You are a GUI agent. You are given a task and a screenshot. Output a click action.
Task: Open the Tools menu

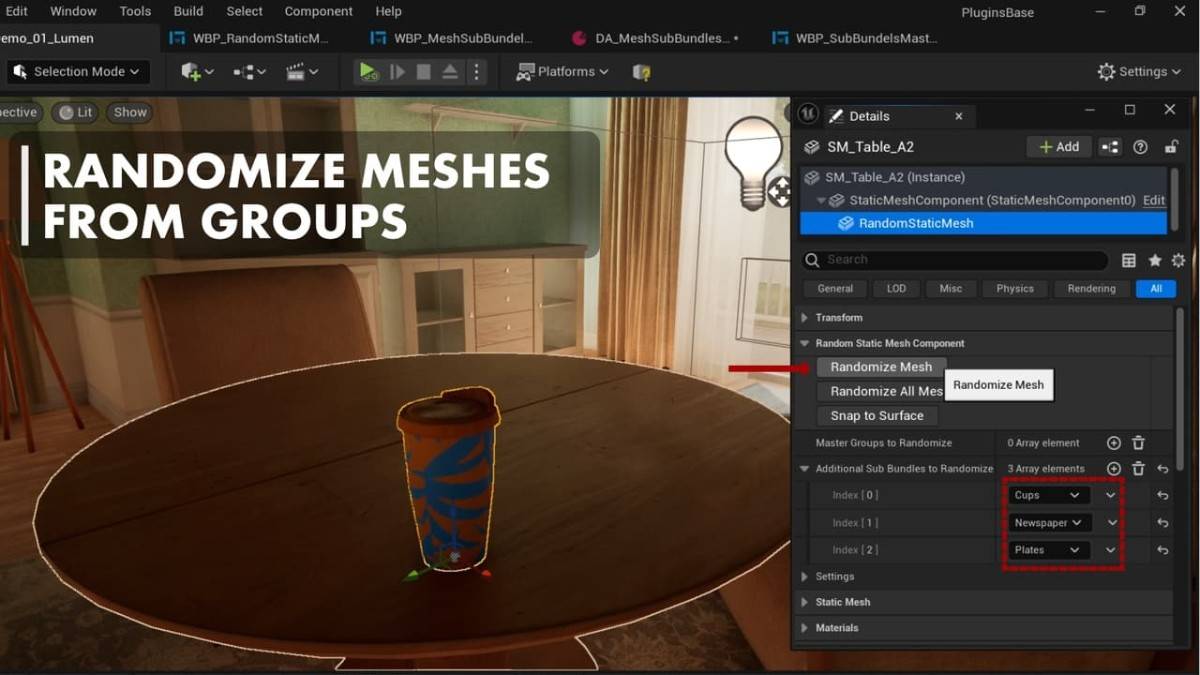pos(135,11)
